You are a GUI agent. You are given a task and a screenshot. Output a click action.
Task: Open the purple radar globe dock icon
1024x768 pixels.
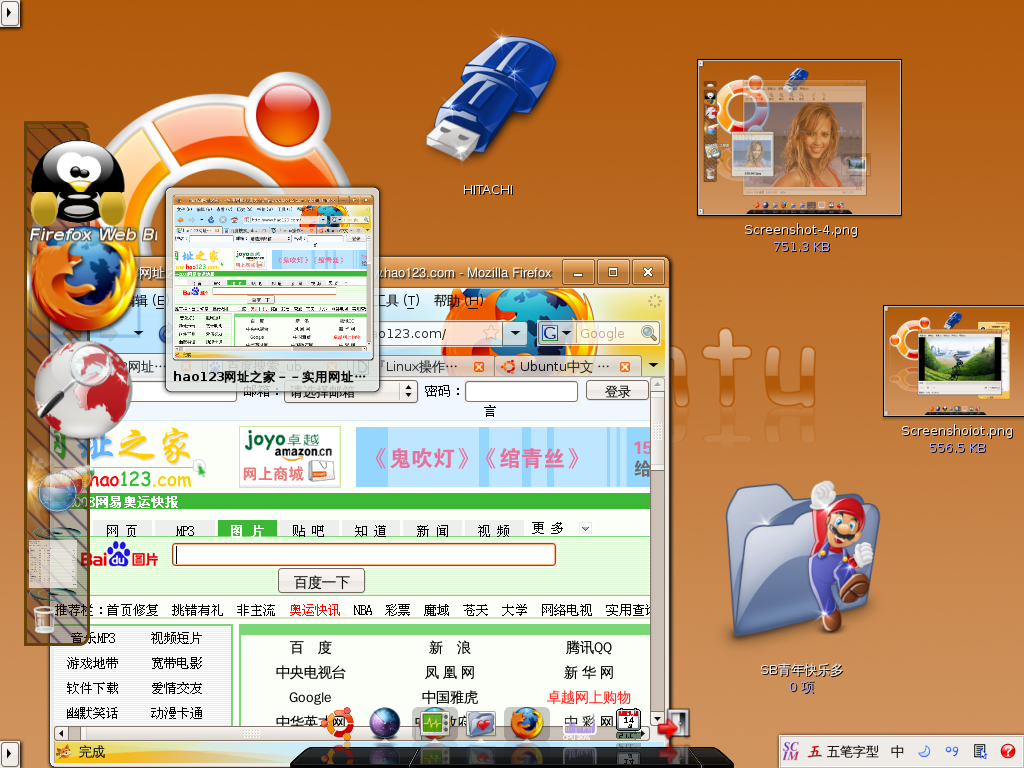[x=385, y=724]
